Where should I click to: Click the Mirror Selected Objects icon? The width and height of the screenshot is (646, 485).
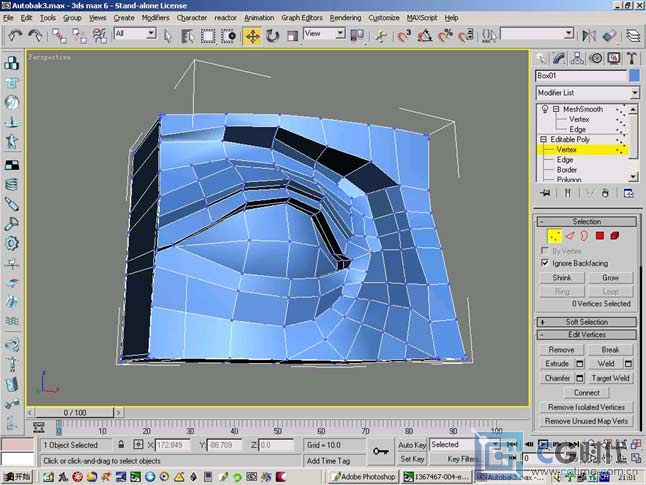(589, 36)
